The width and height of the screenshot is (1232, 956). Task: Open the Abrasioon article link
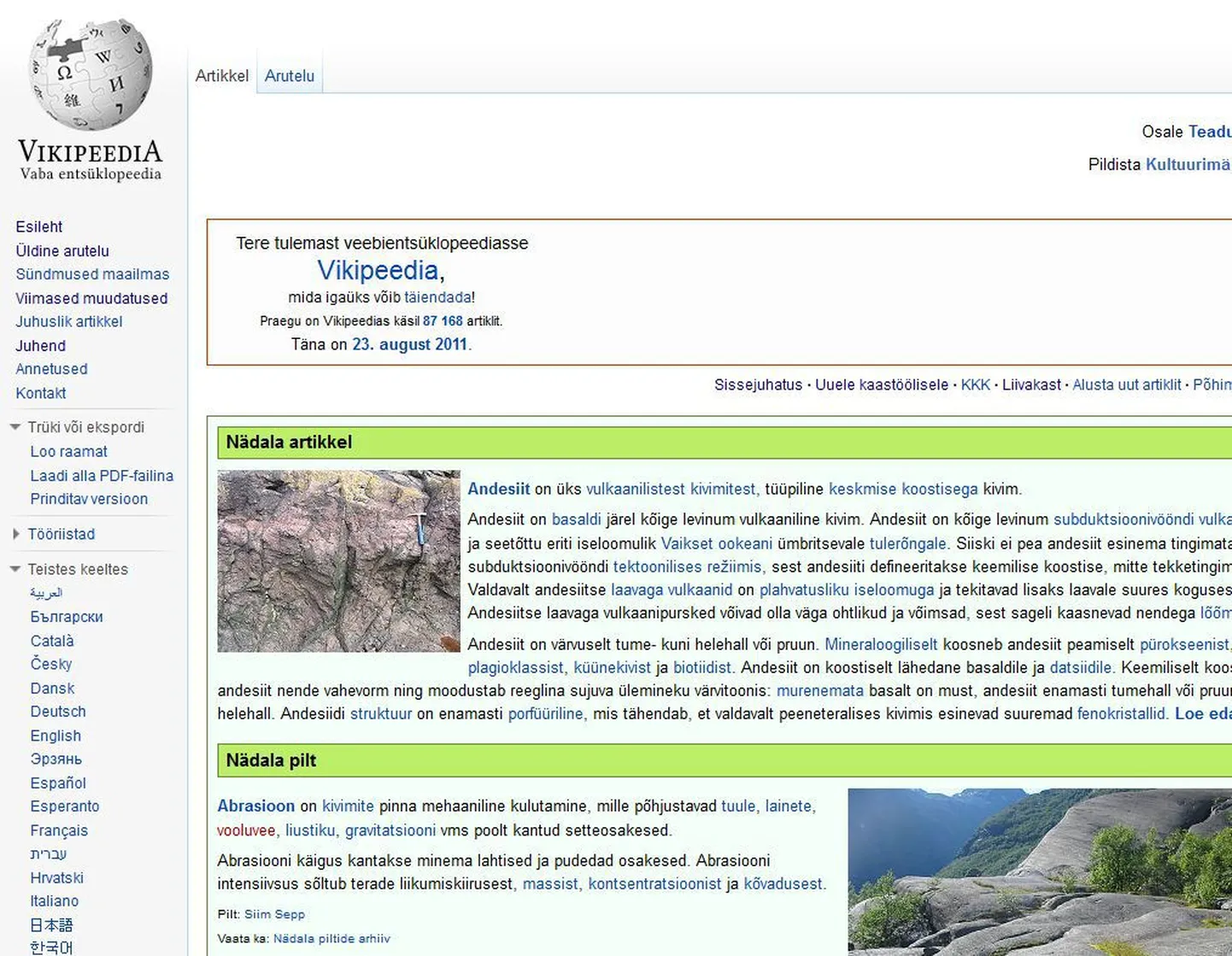[256, 806]
